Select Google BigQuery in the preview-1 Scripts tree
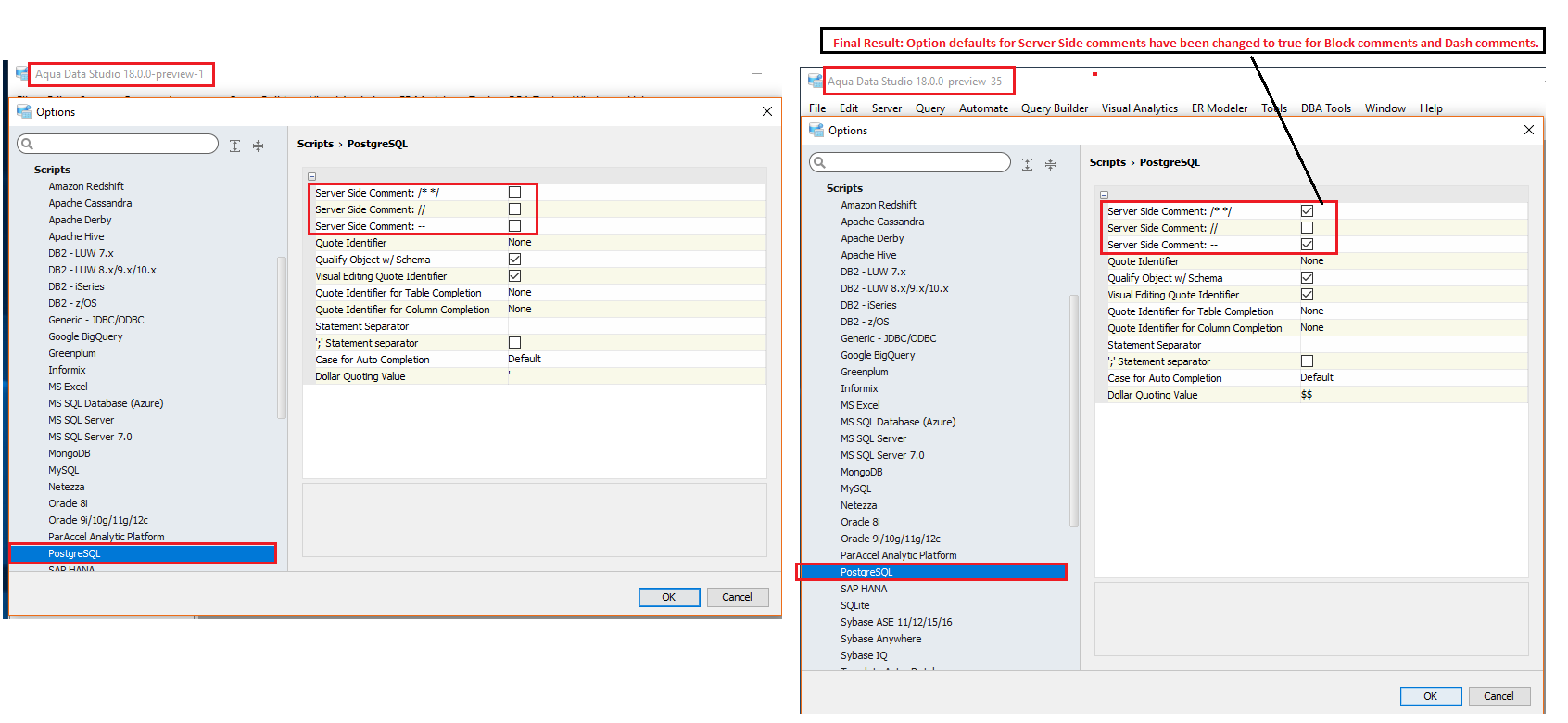The image size is (1568, 723). 85,336
